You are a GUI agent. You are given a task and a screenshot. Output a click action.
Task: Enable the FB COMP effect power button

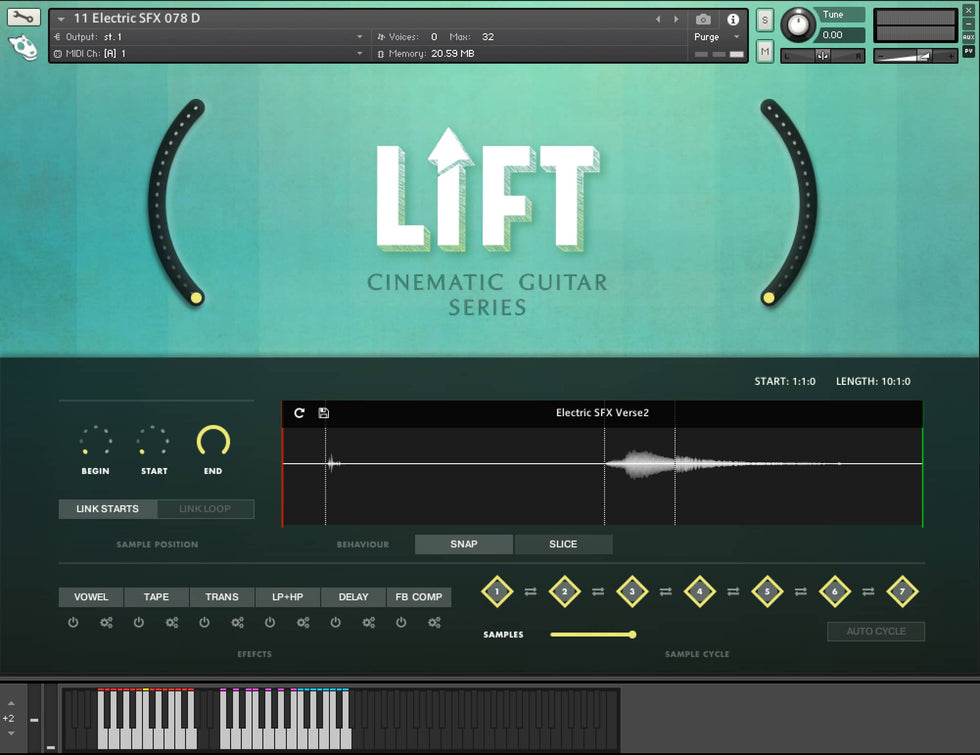point(401,623)
